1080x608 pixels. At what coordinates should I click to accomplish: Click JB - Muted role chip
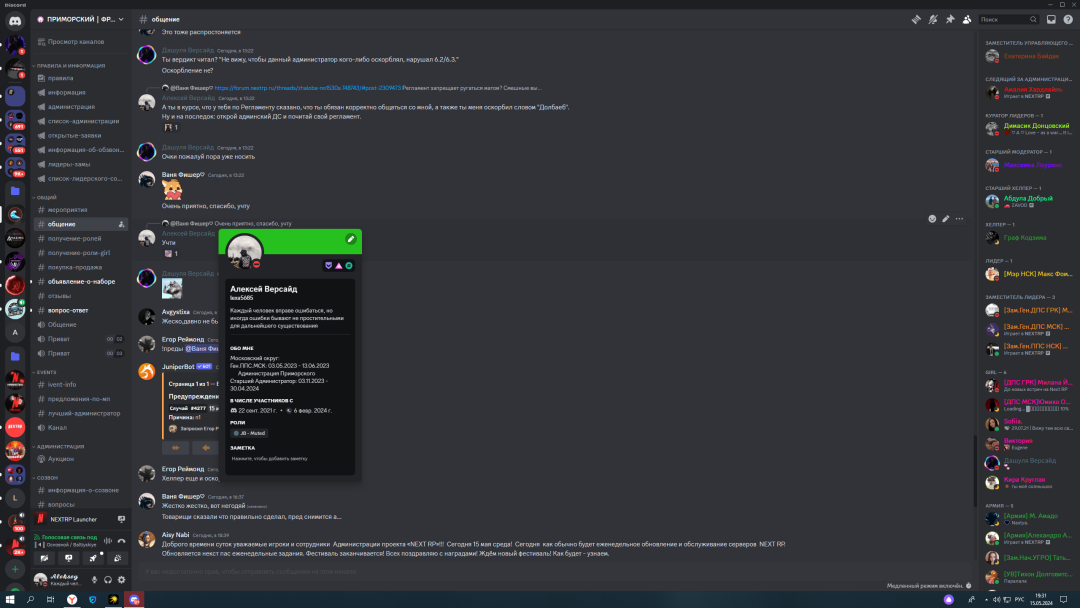click(249, 433)
